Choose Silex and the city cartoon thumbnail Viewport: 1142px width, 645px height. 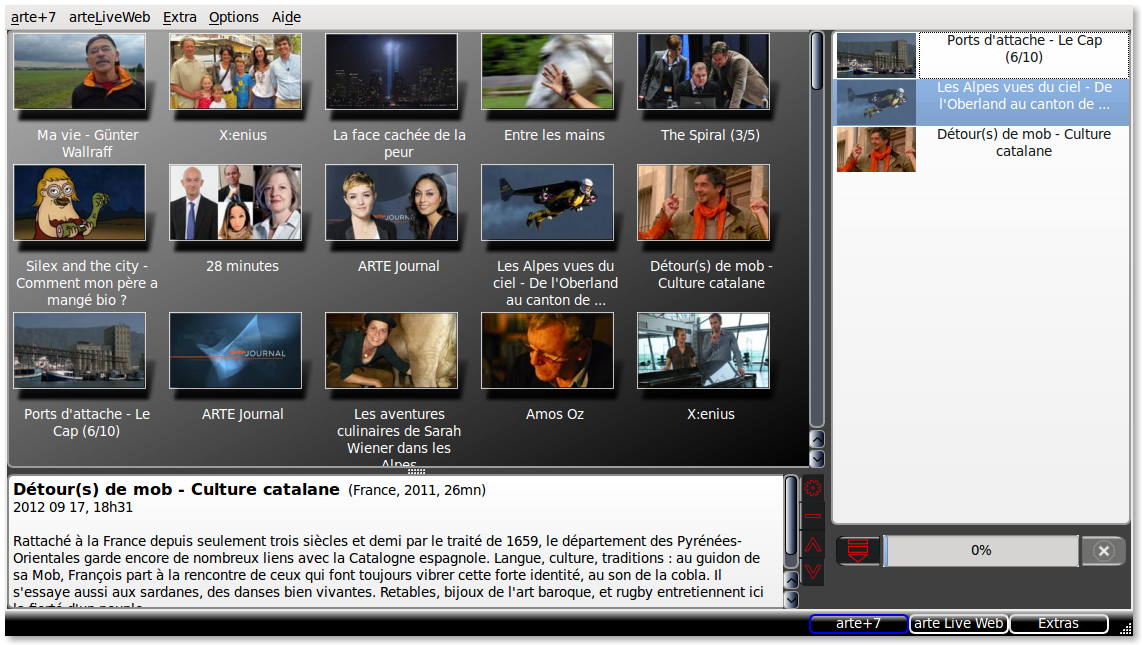[x=79, y=203]
